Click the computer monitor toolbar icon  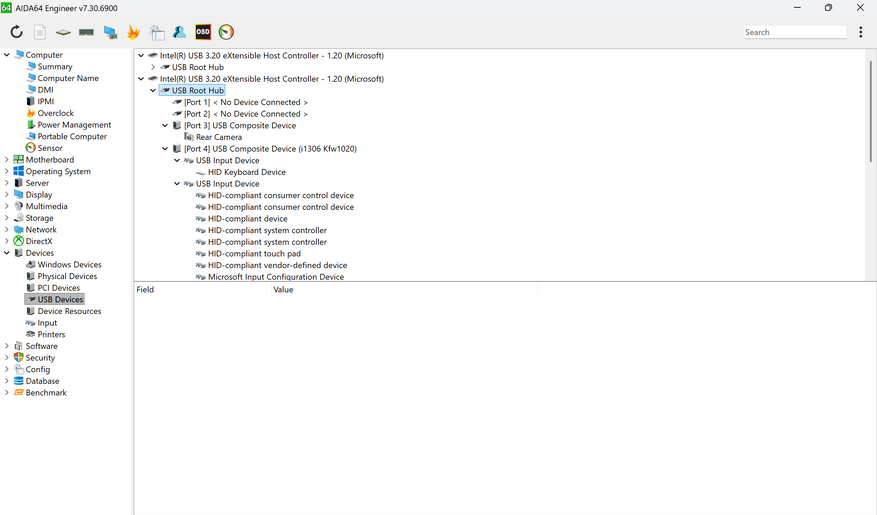tap(110, 32)
